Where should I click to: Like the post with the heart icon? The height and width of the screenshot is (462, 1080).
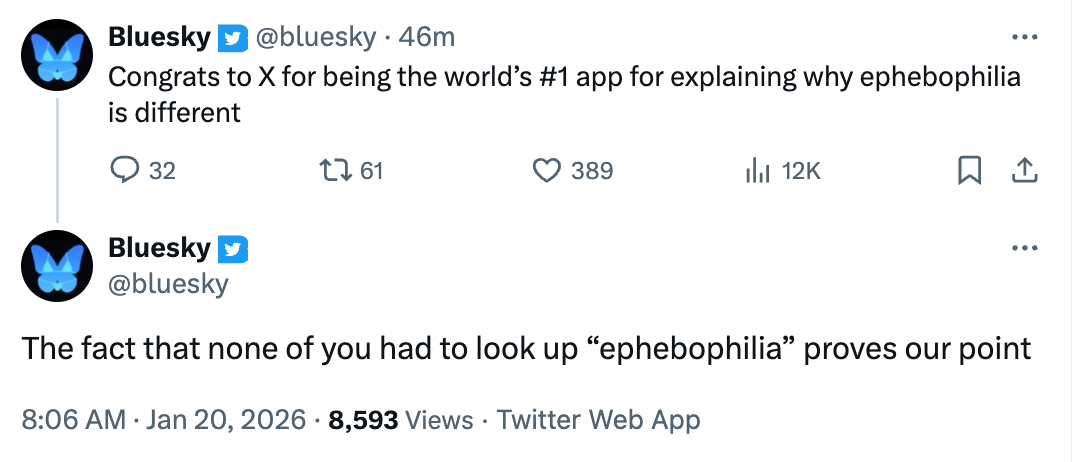pos(546,172)
